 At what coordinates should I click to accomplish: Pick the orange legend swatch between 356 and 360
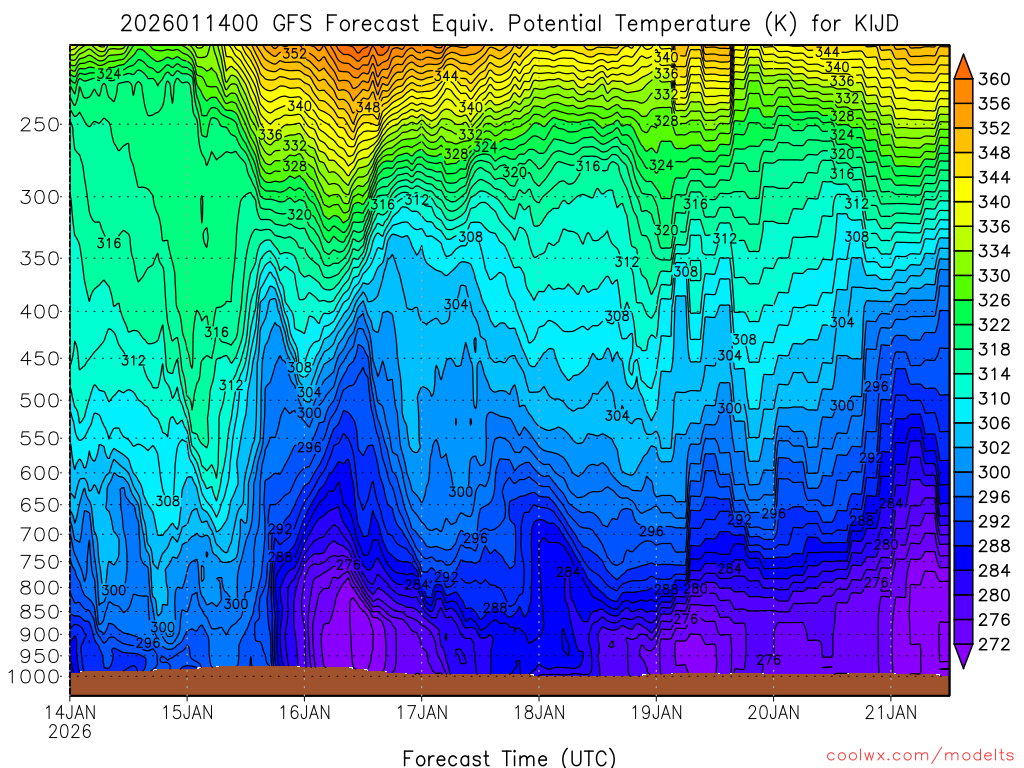point(963,91)
